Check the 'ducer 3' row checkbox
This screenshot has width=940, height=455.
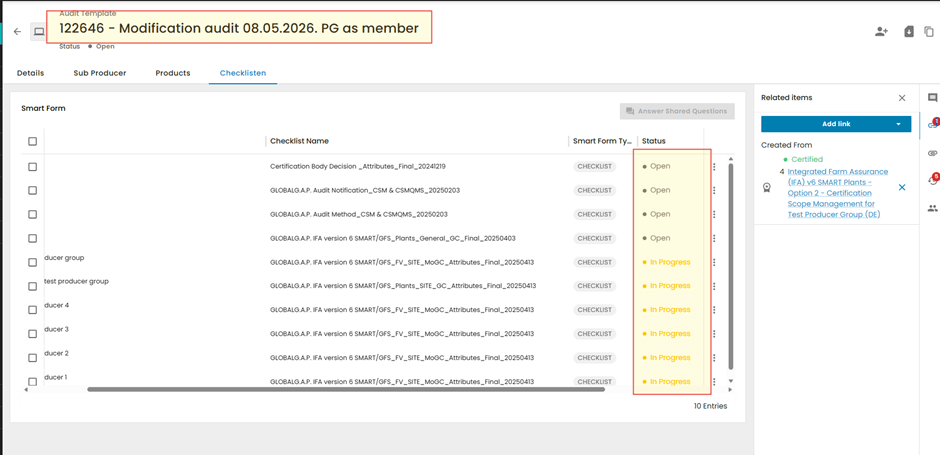click(x=32, y=334)
